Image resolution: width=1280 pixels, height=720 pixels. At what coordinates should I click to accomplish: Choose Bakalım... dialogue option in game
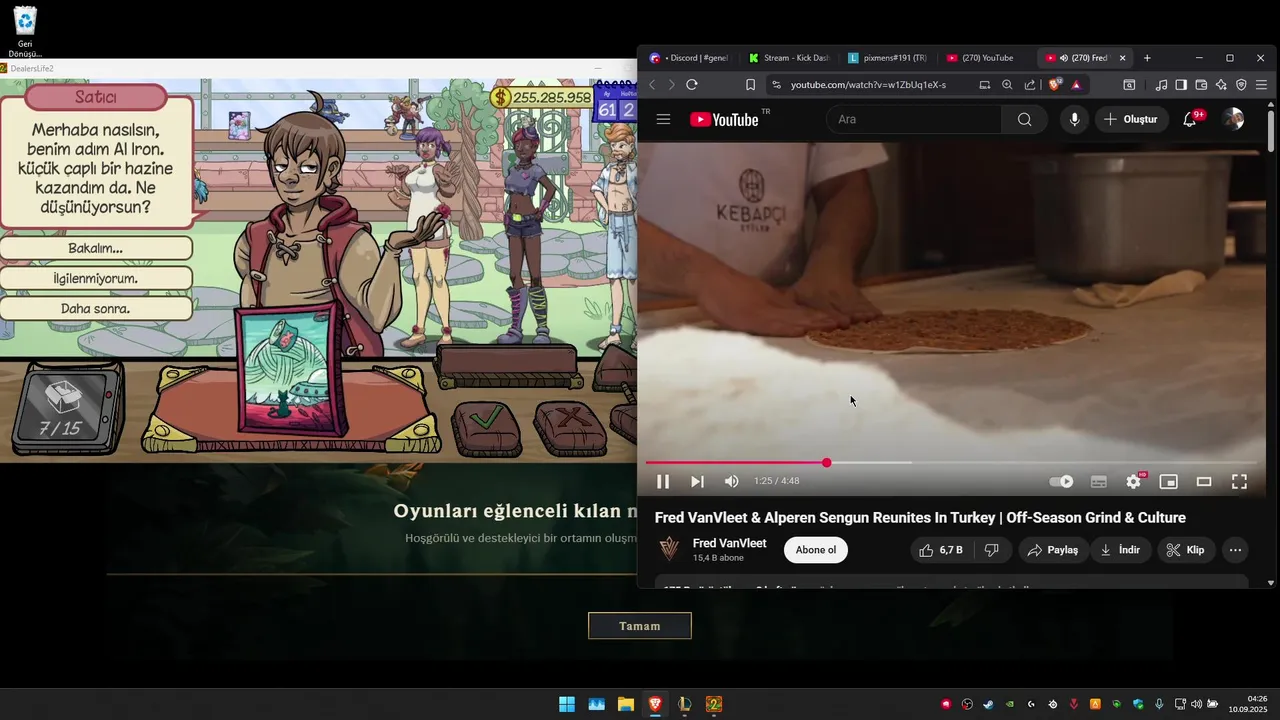click(96, 248)
